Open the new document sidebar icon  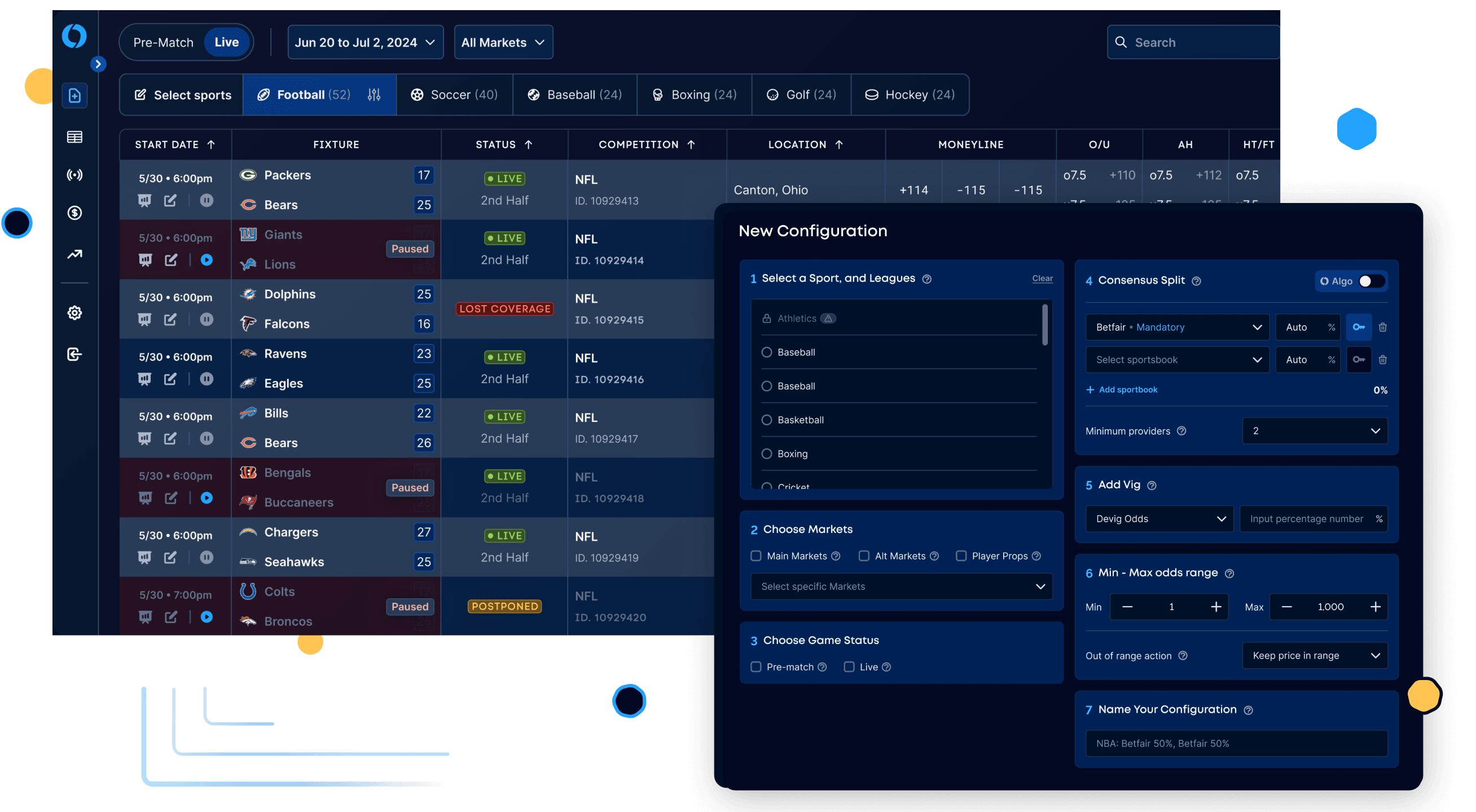74,95
